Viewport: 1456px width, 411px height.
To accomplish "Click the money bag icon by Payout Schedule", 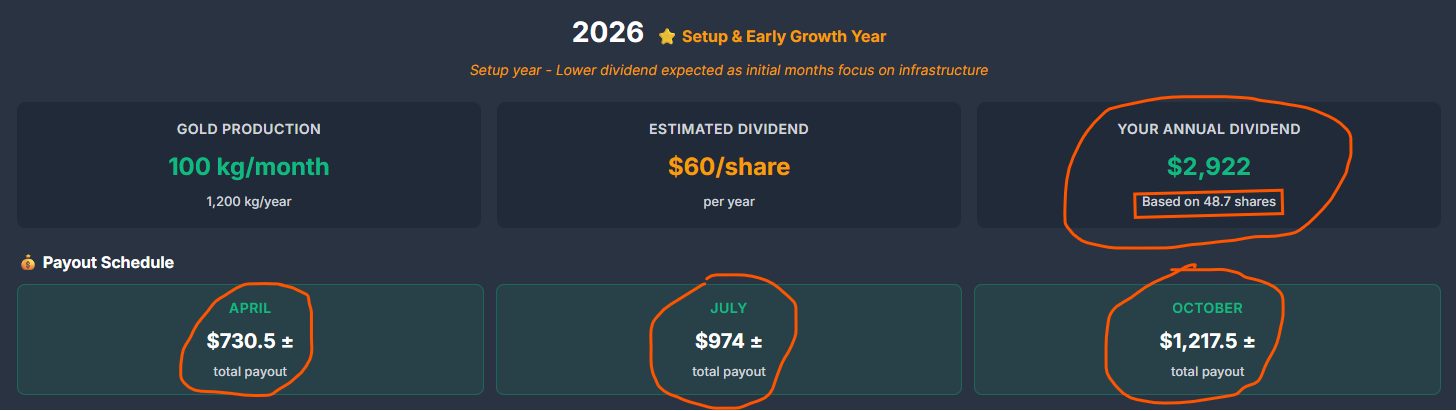I will 27,263.
